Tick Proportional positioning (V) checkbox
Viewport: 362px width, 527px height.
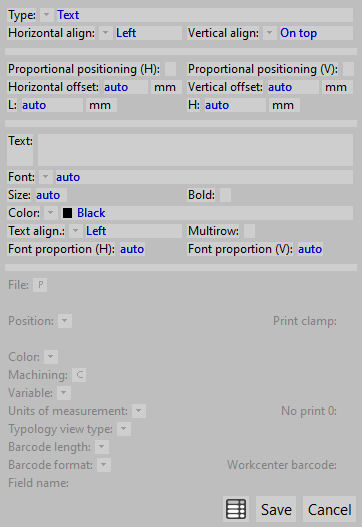348,69
